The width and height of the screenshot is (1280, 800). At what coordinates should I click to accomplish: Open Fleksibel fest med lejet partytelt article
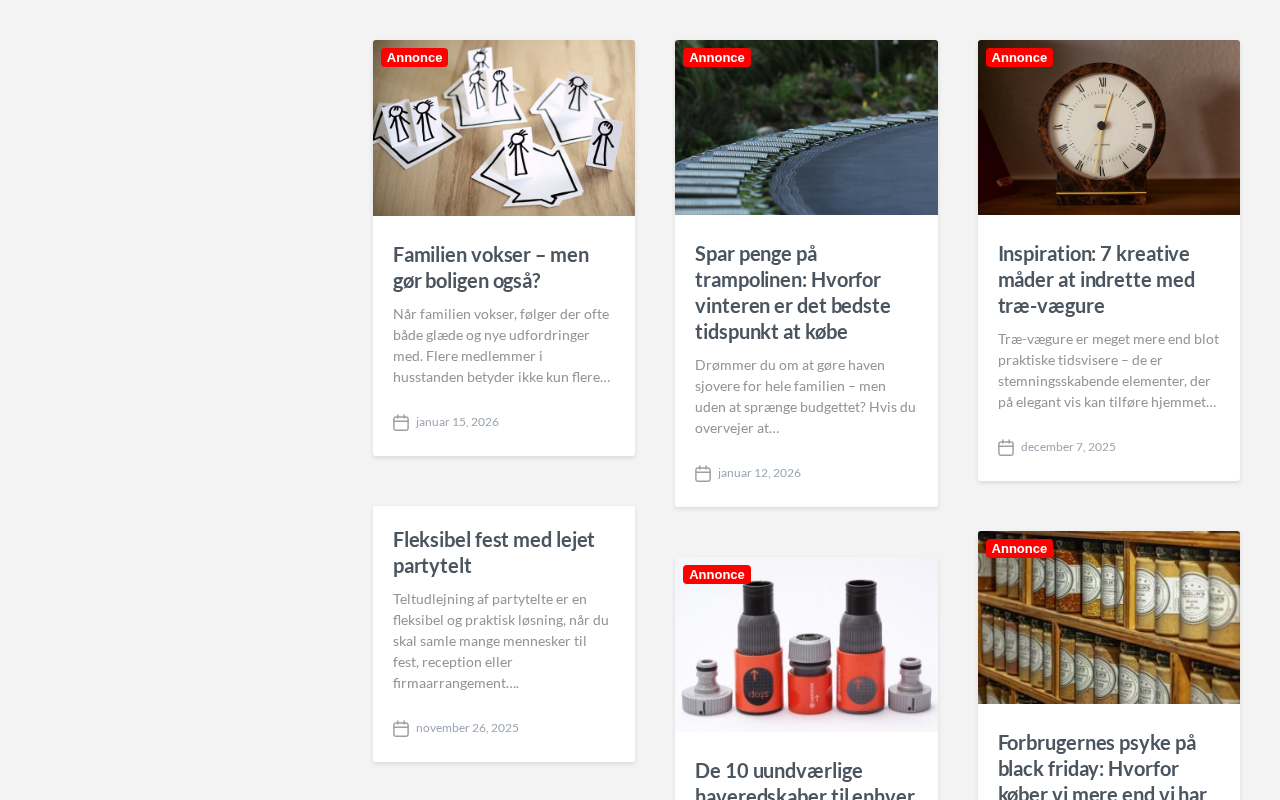point(494,552)
